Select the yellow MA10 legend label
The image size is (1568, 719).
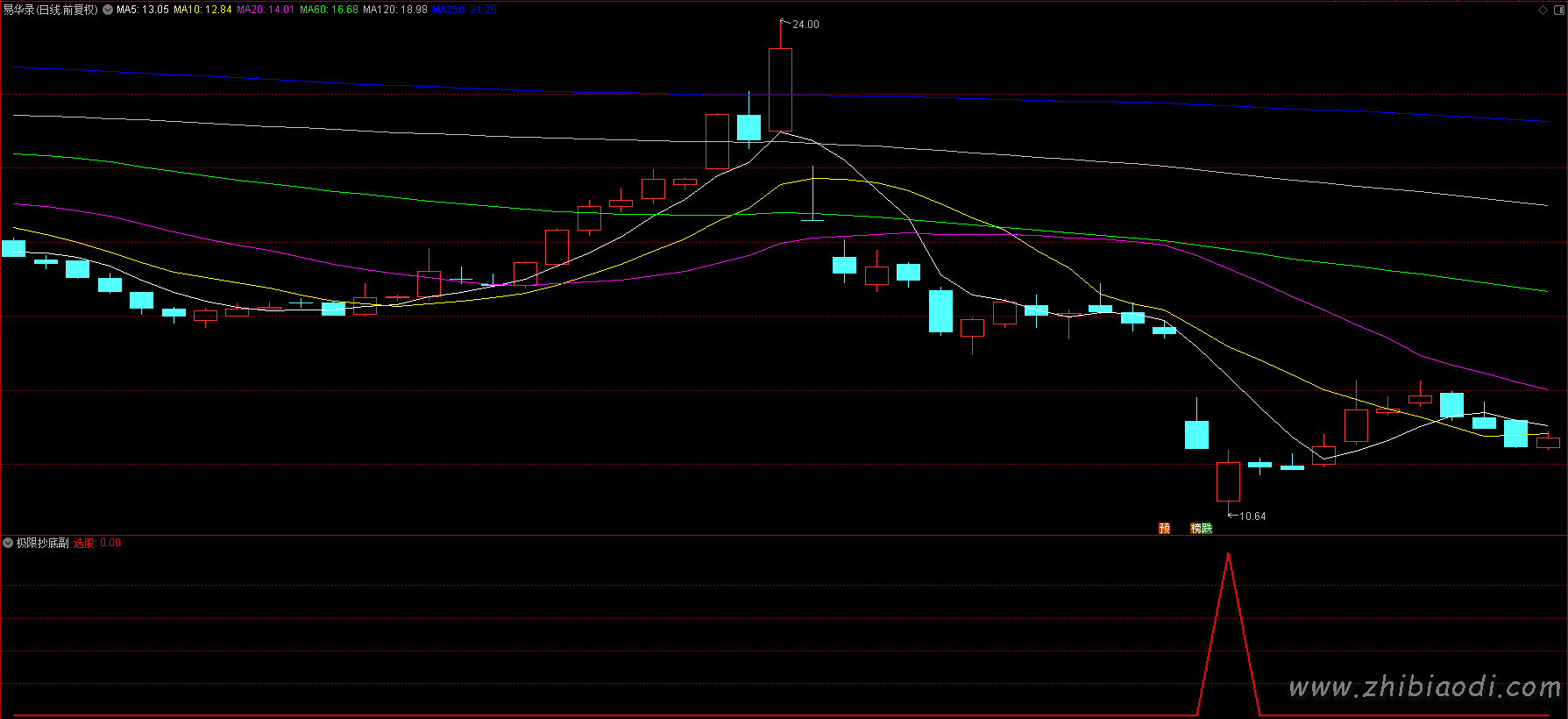click(x=202, y=10)
